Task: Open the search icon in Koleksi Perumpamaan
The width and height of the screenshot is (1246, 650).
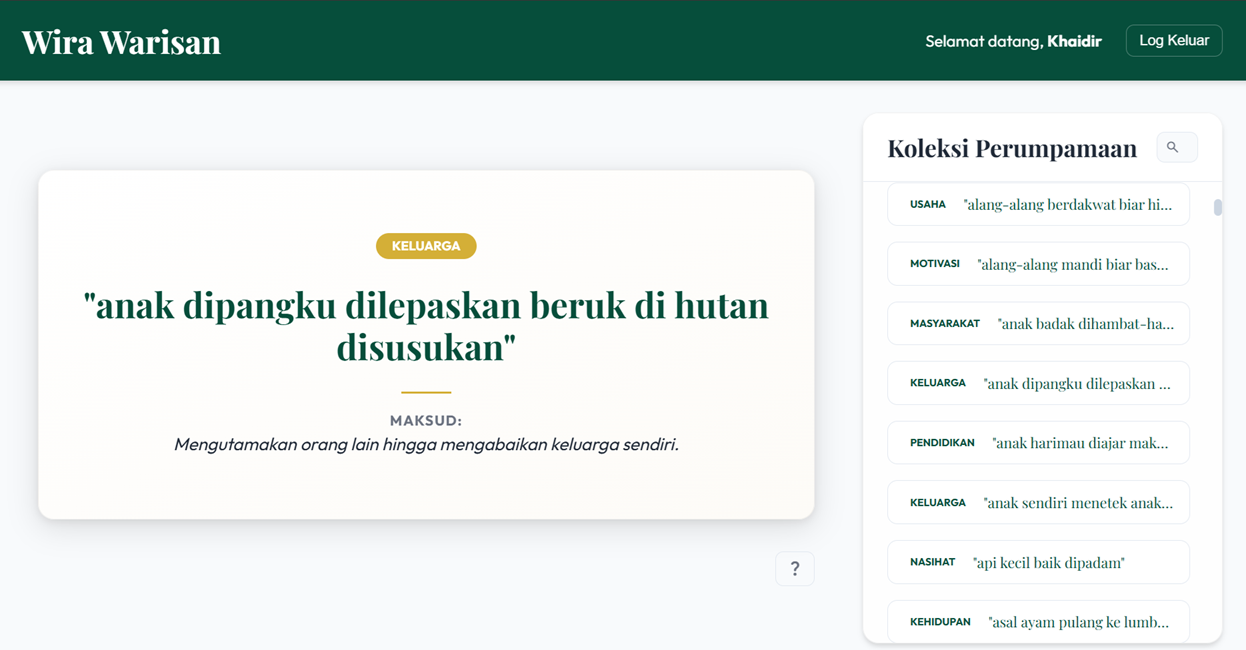Action: tap(1176, 147)
